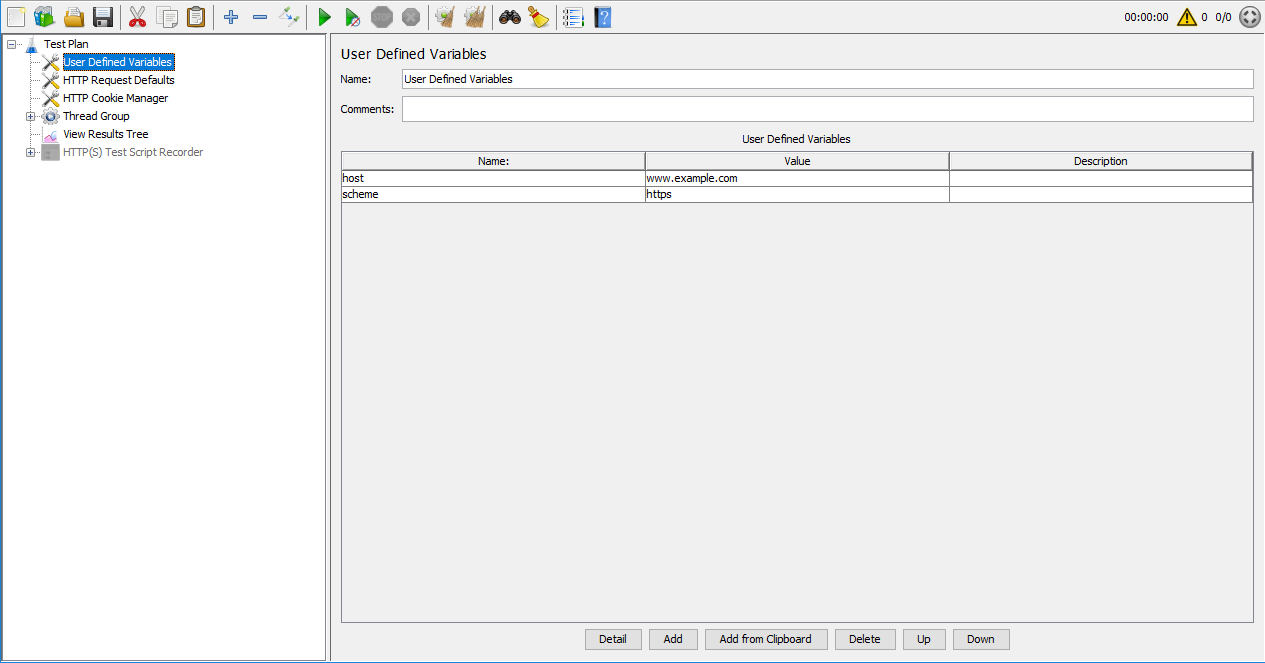Click the Clear All double-broom icon

coord(475,17)
